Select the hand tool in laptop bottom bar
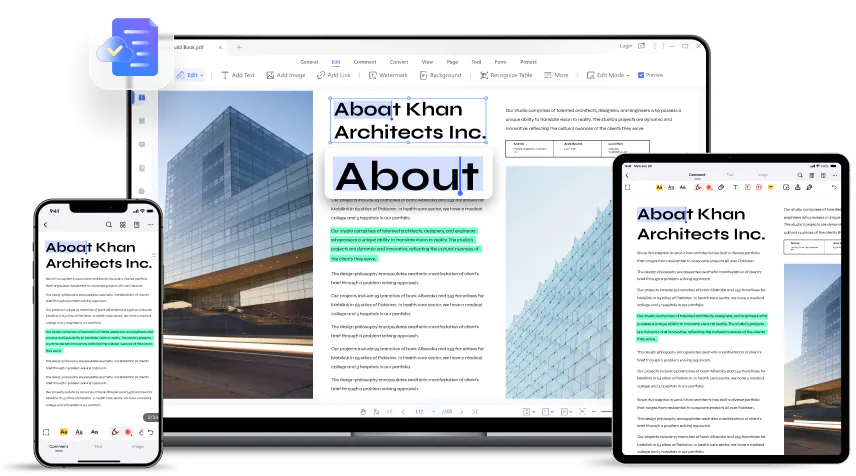The height and width of the screenshot is (476, 856). tap(363, 412)
